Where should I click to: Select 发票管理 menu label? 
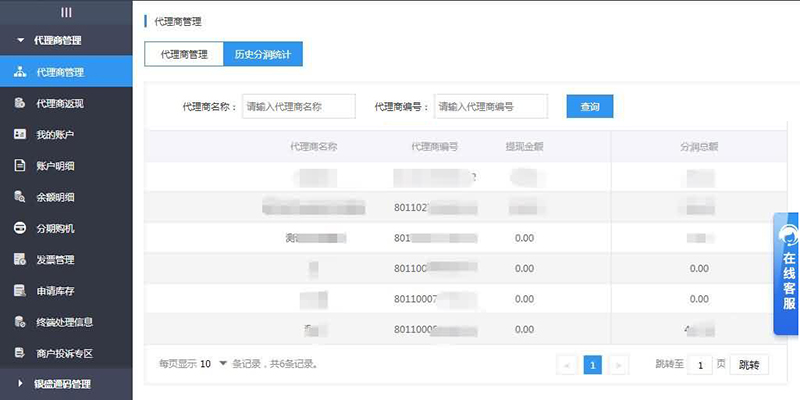point(55,260)
